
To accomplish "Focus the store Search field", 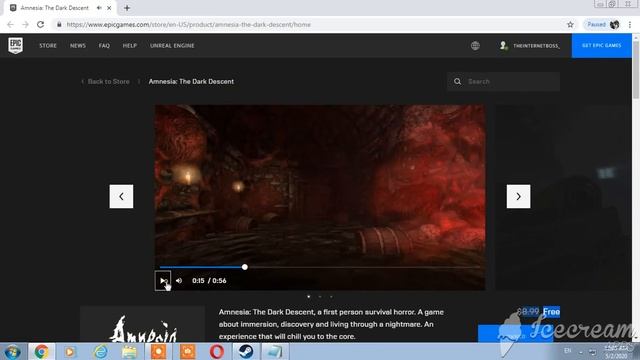I will point(504,82).
